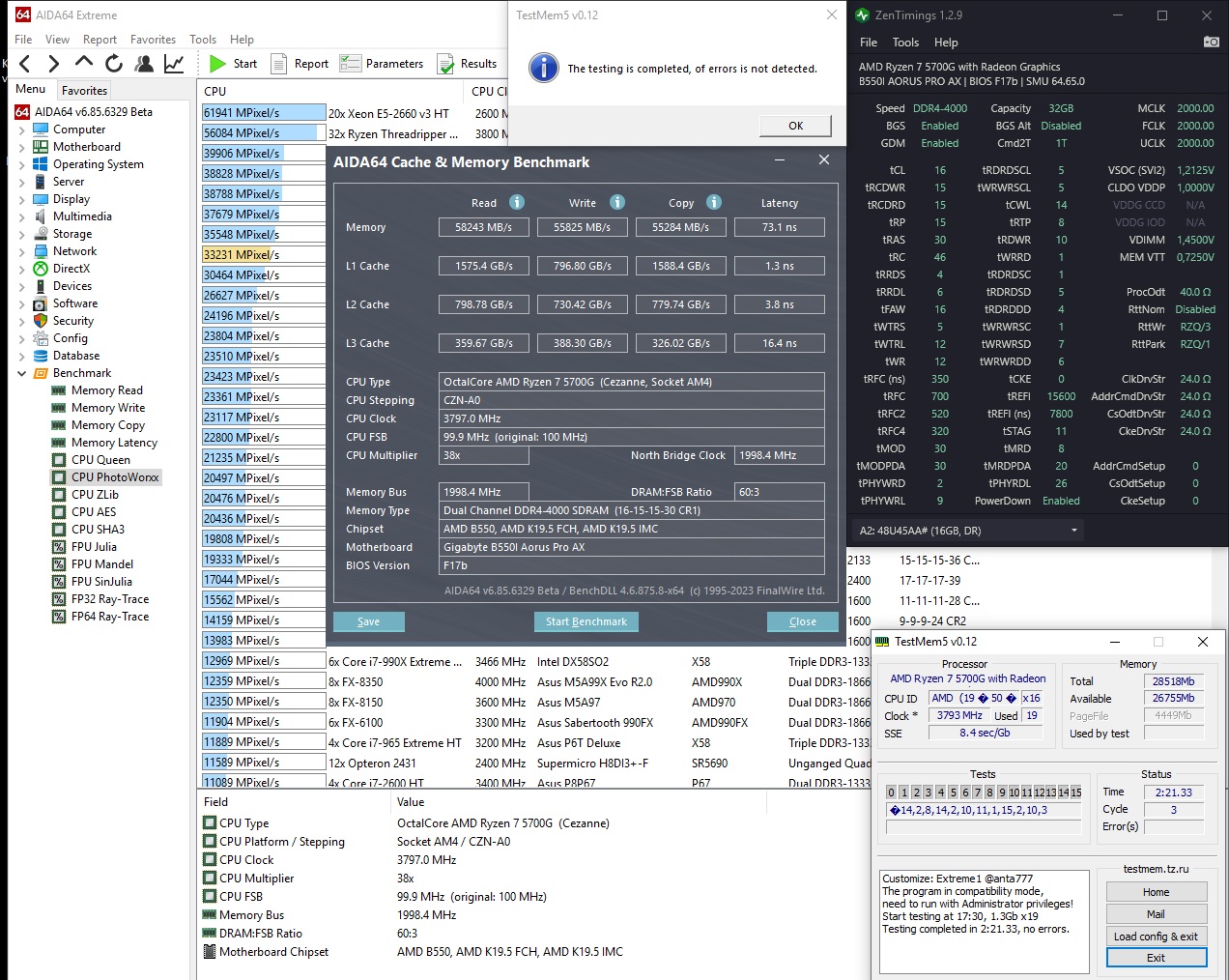
Task: Expand the Network tree node
Action: [22, 250]
